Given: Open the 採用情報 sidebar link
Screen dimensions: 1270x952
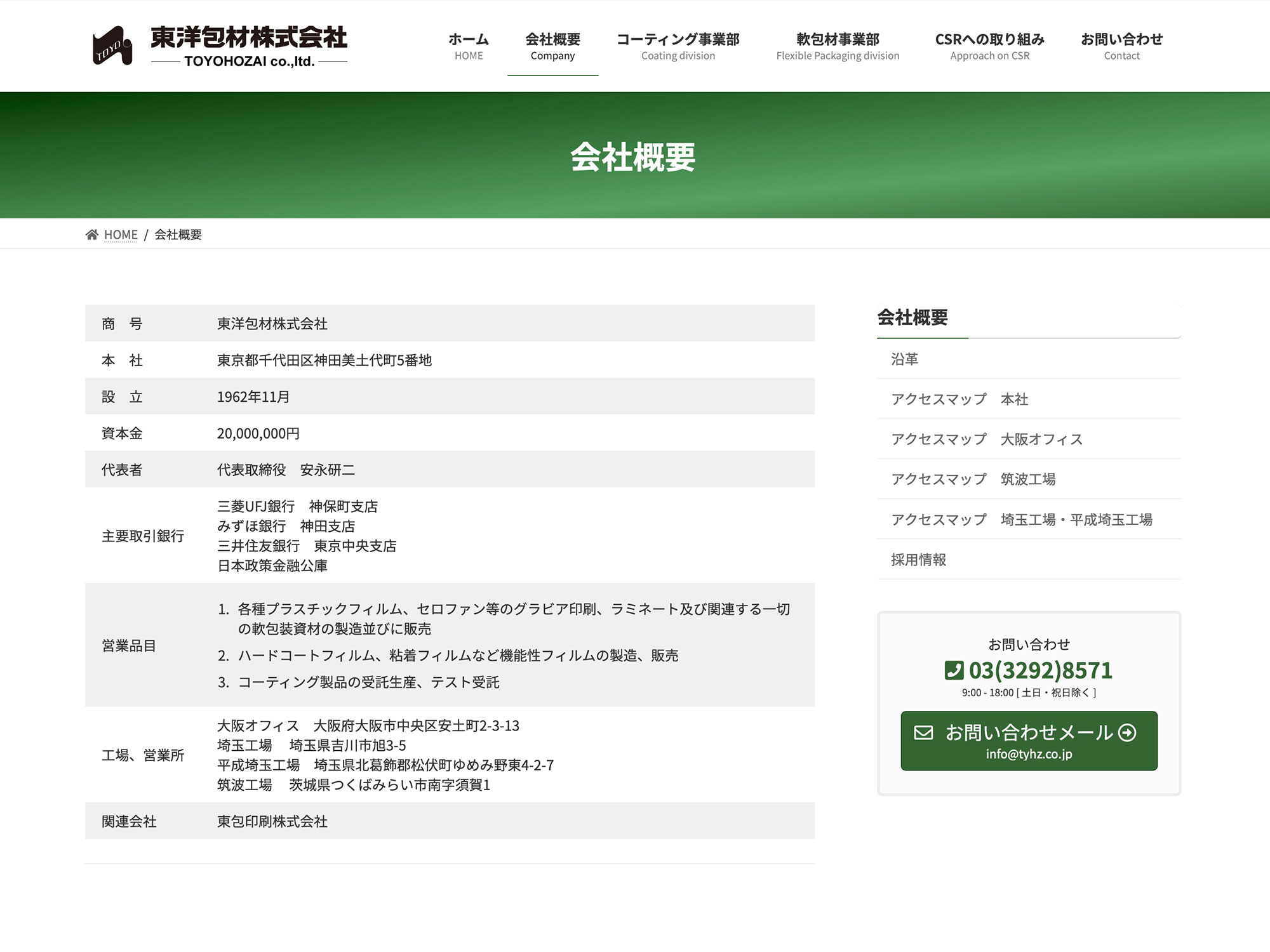Looking at the screenshot, I should (920, 560).
